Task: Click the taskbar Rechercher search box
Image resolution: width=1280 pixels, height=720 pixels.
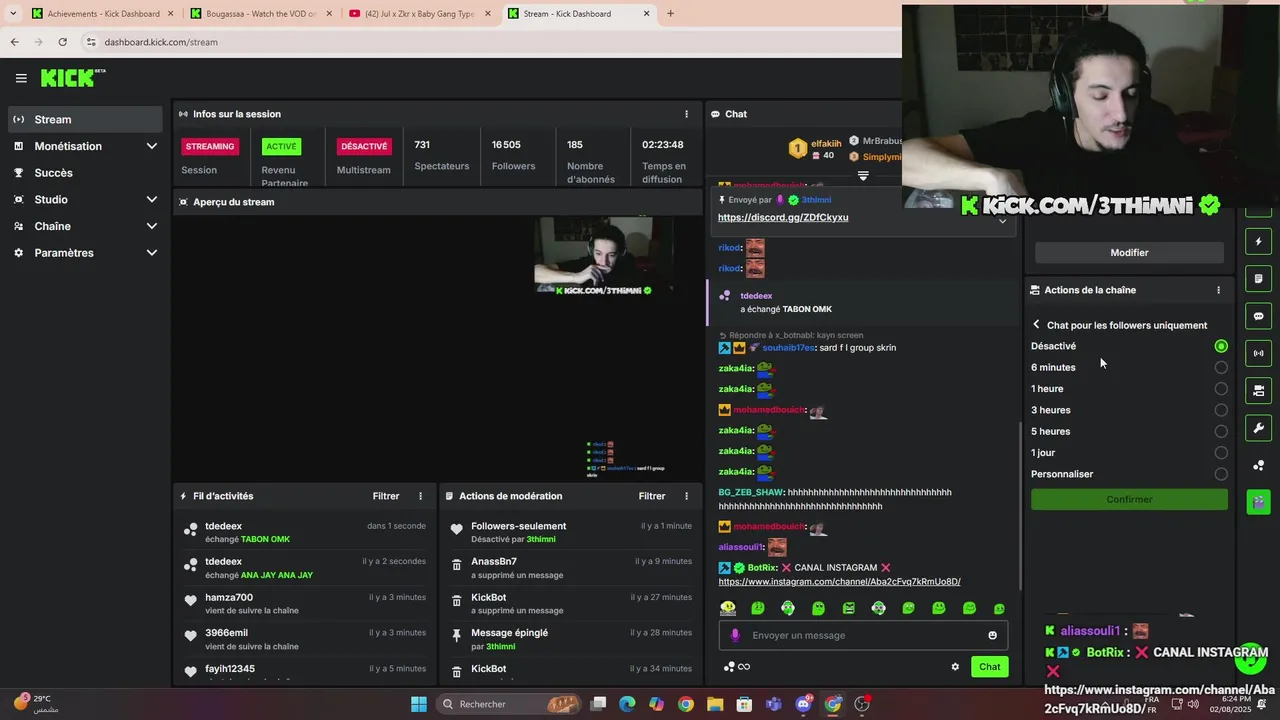Action: point(510,704)
